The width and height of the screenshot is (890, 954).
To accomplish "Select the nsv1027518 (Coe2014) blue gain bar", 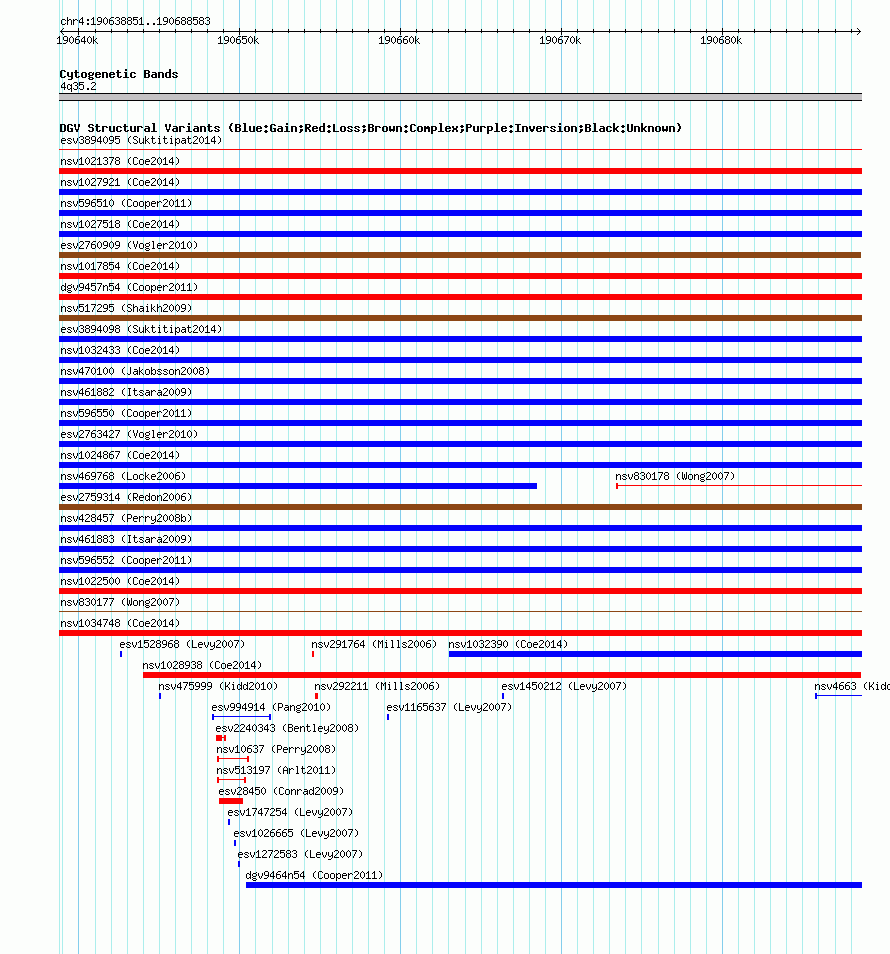I will pyautogui.click(x=461, y=234).
